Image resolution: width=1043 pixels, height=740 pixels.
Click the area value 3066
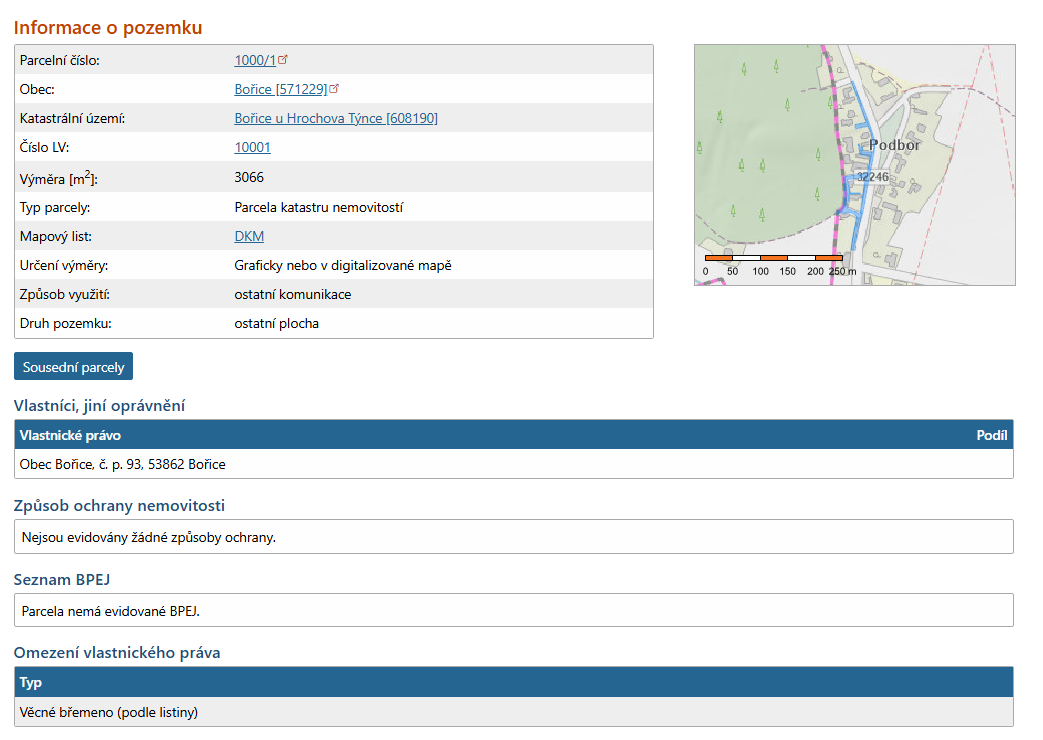point(249,177)
